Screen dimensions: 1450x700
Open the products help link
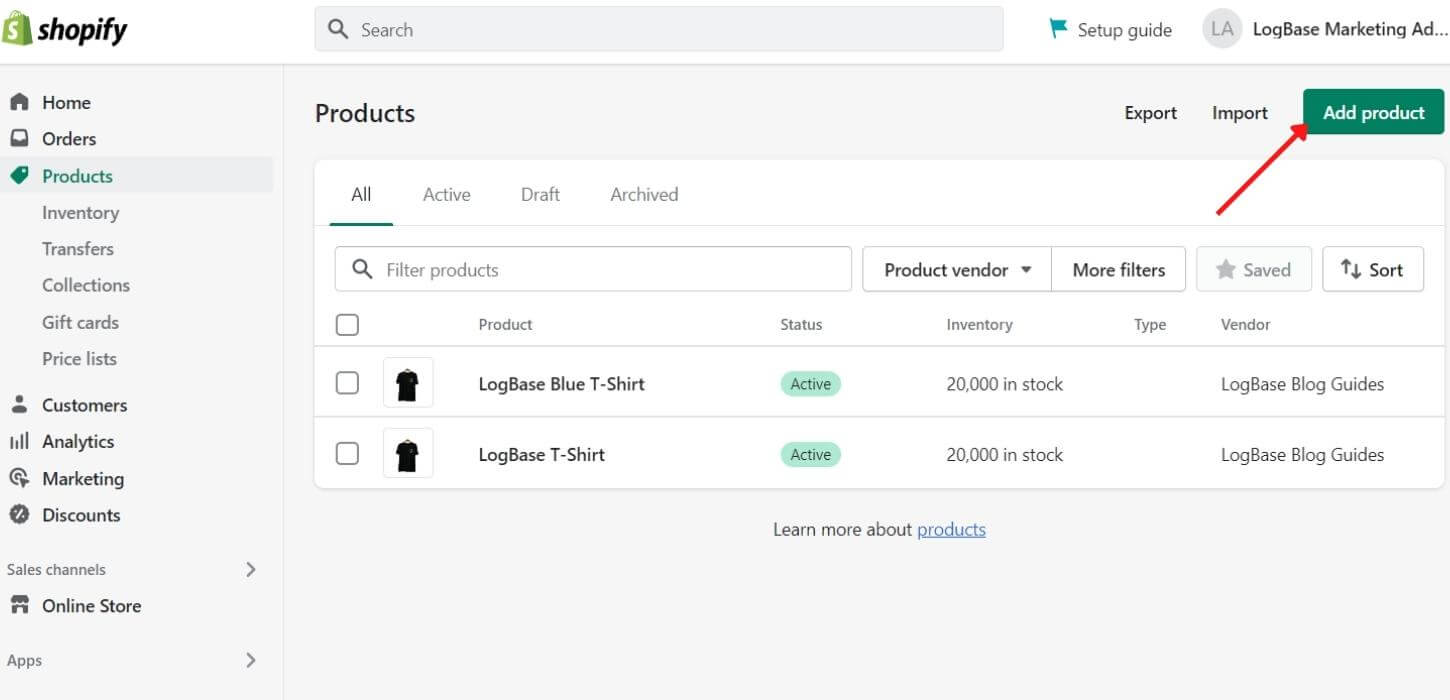[x=951, y=529]
